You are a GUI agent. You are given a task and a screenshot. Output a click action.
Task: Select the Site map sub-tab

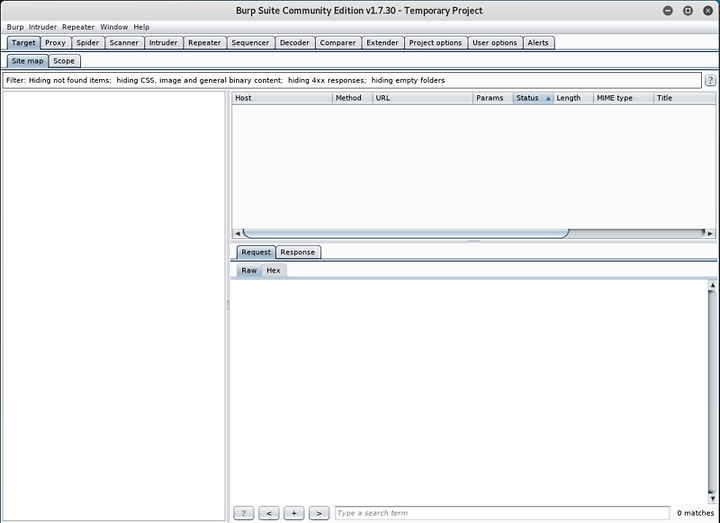coord(28,61)
